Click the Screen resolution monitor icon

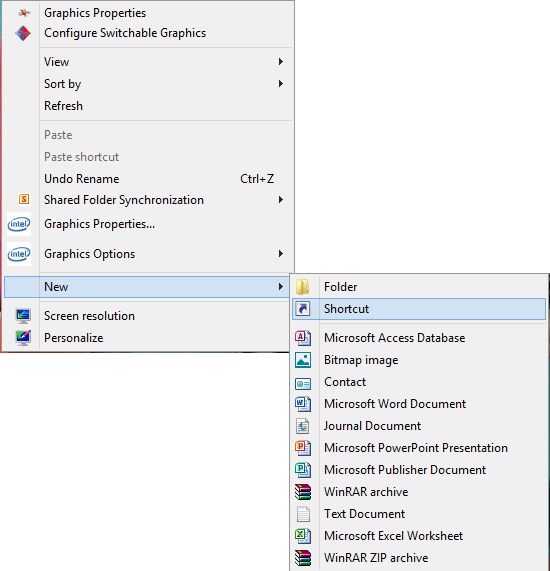[x=23, y=316]
